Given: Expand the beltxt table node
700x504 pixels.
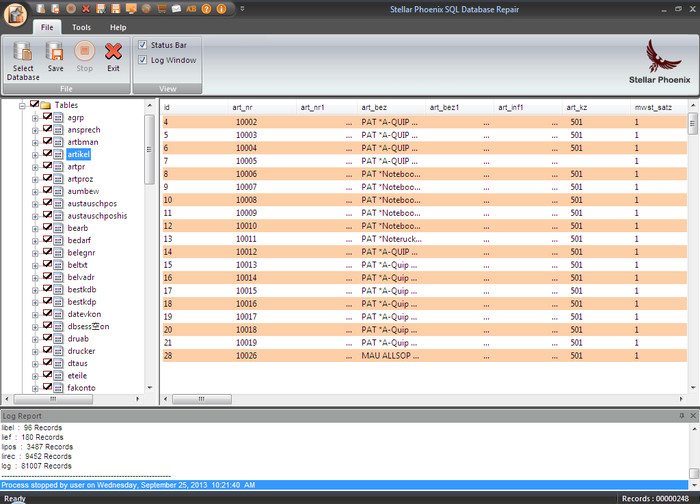Looking at the screenshot, I should 35,266.
